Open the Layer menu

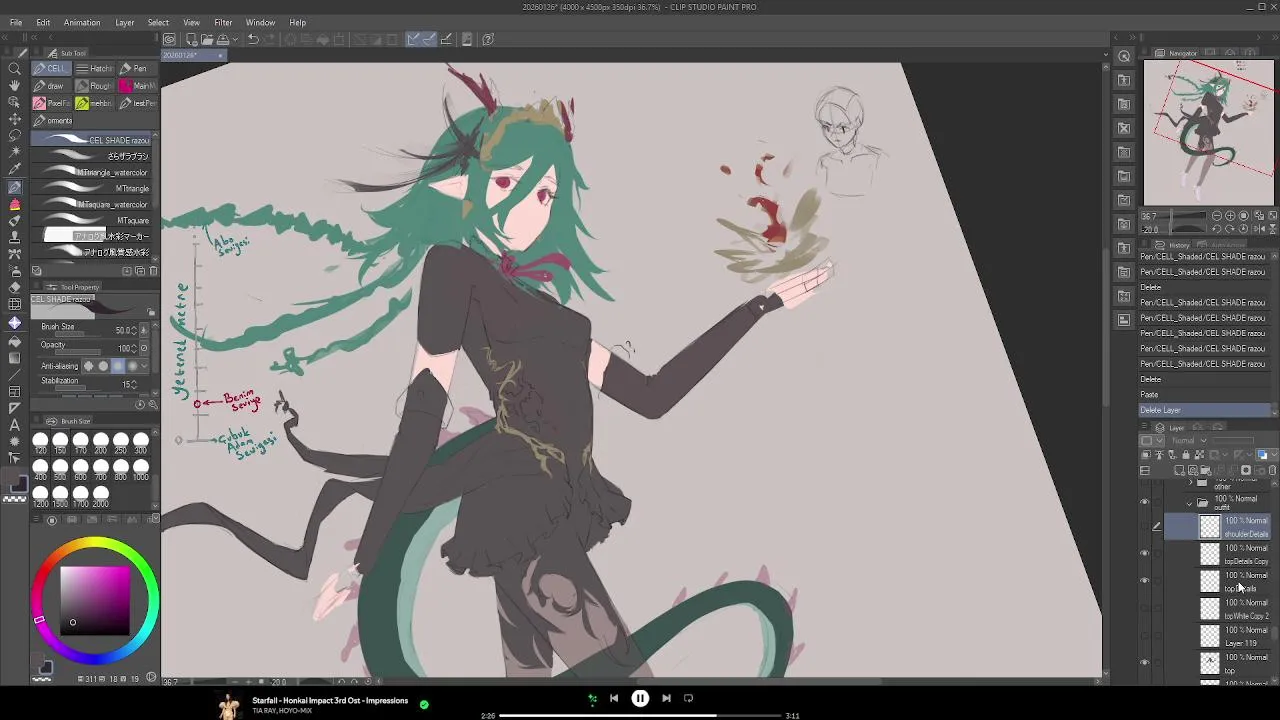pyautogui.click(x=125, y=22)
